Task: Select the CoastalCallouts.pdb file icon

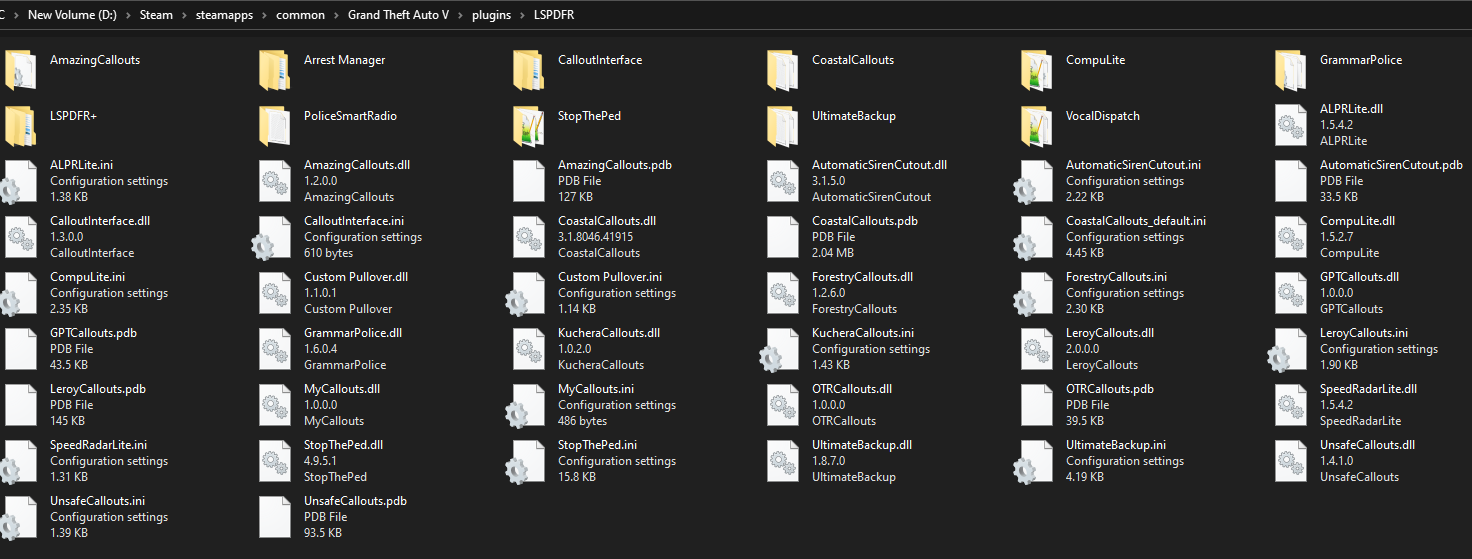Action: [x=782, y=237]
